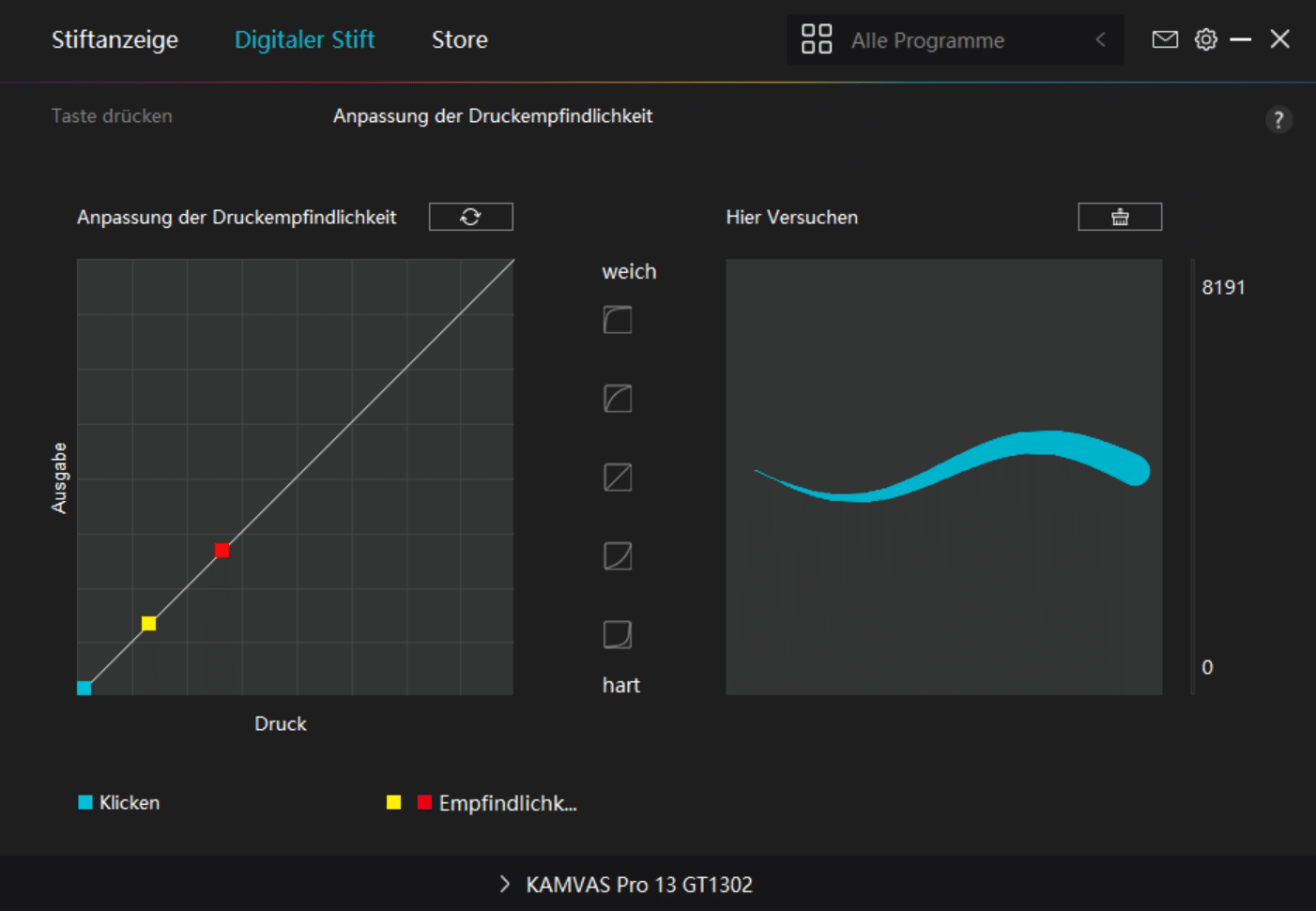This screenshot has height=911, width=1316.
Task: Open the Store tab
Action: coord(459,39)
